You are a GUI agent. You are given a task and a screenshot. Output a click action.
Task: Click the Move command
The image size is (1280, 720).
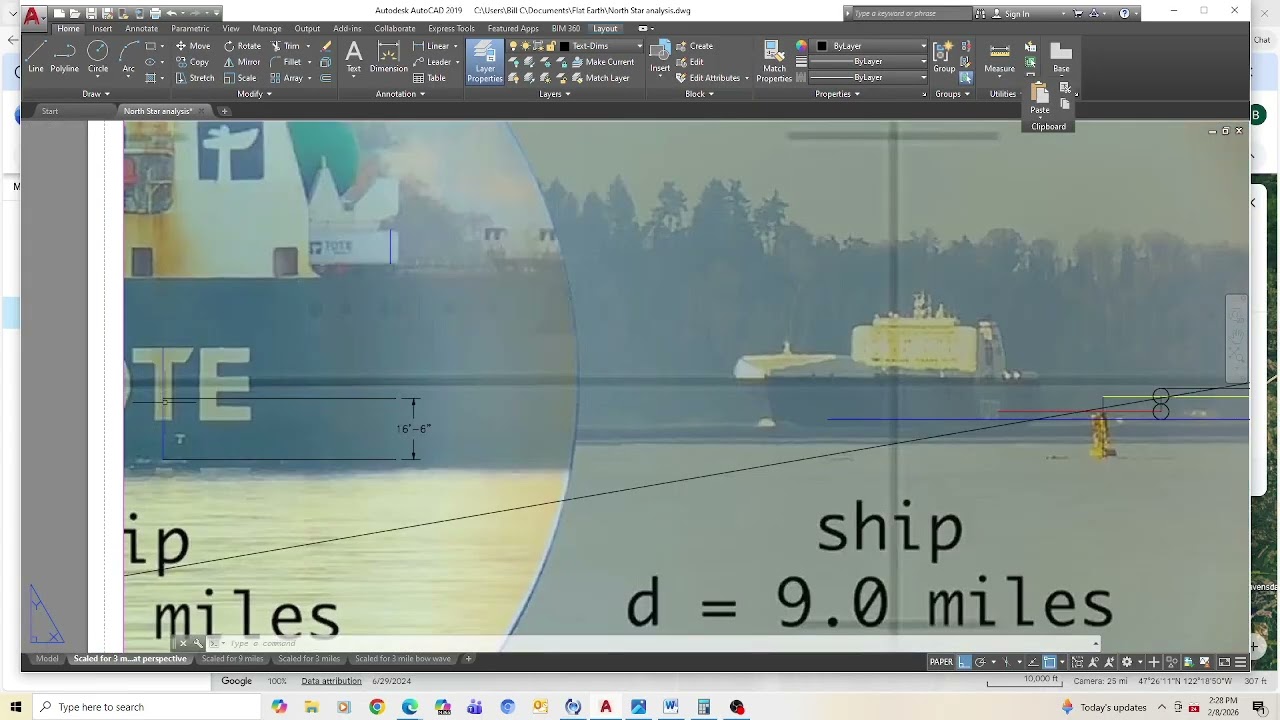[x=193, y=46]
